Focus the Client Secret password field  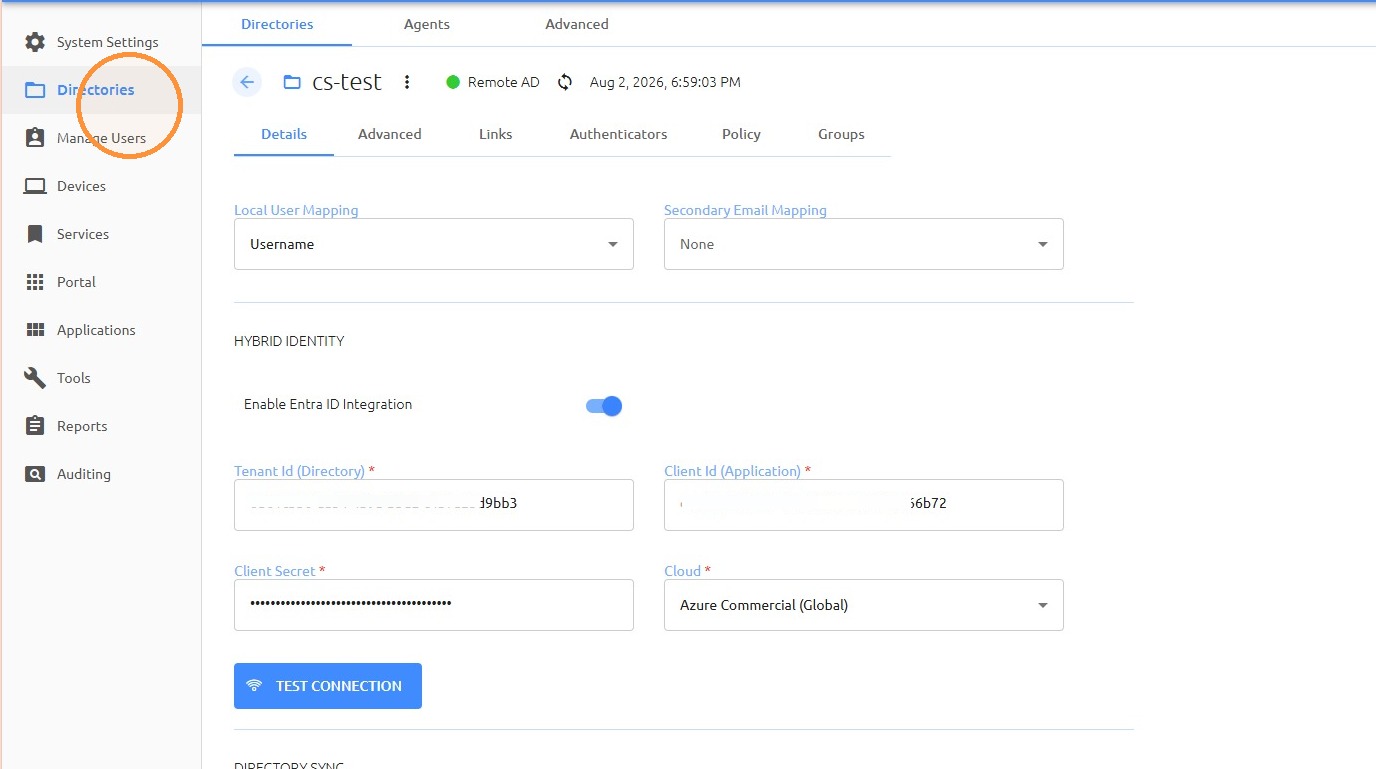pos(434,605)
